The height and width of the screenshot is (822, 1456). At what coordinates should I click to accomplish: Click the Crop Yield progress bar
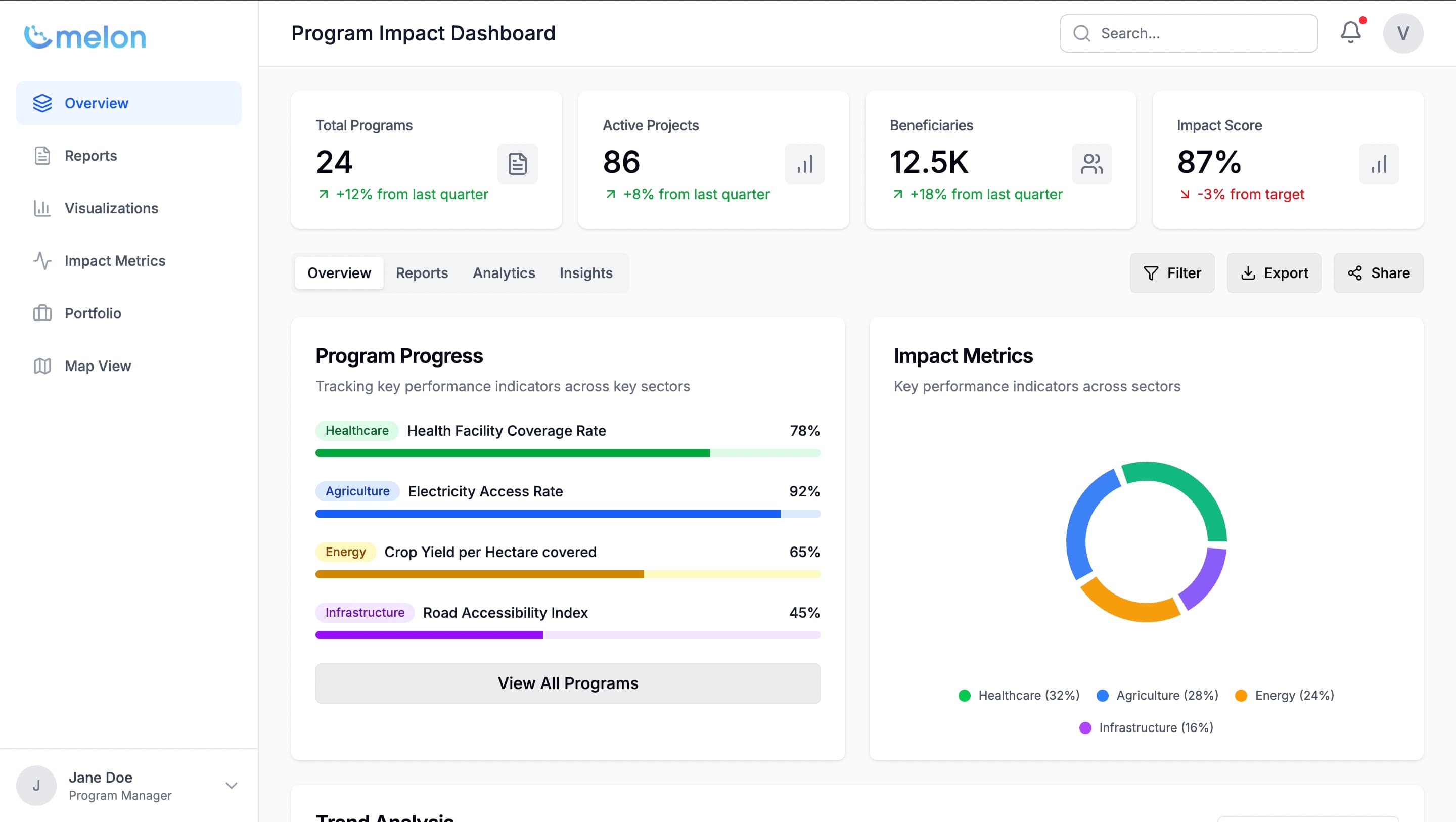[567, 574]
